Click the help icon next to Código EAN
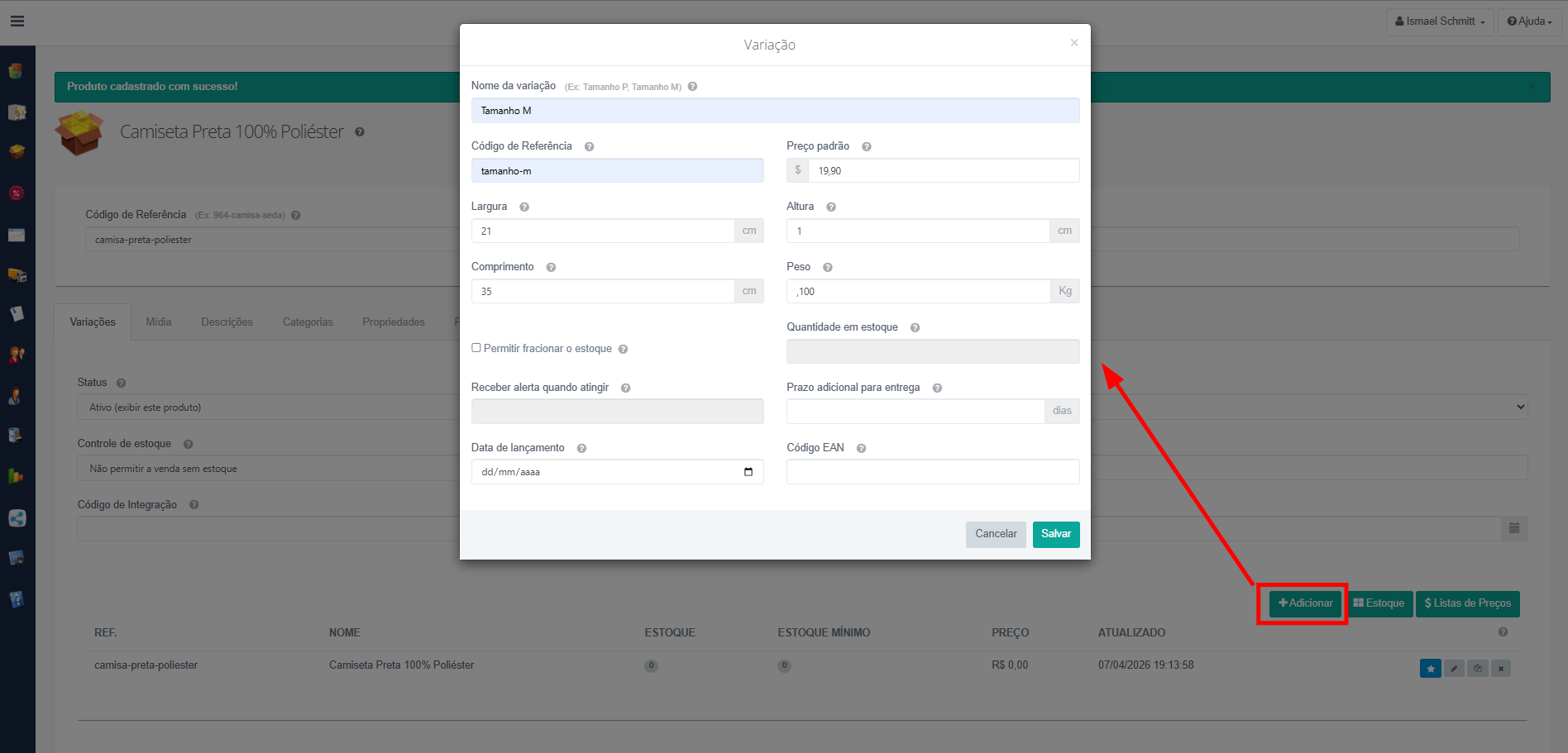 tap(861, 449)
